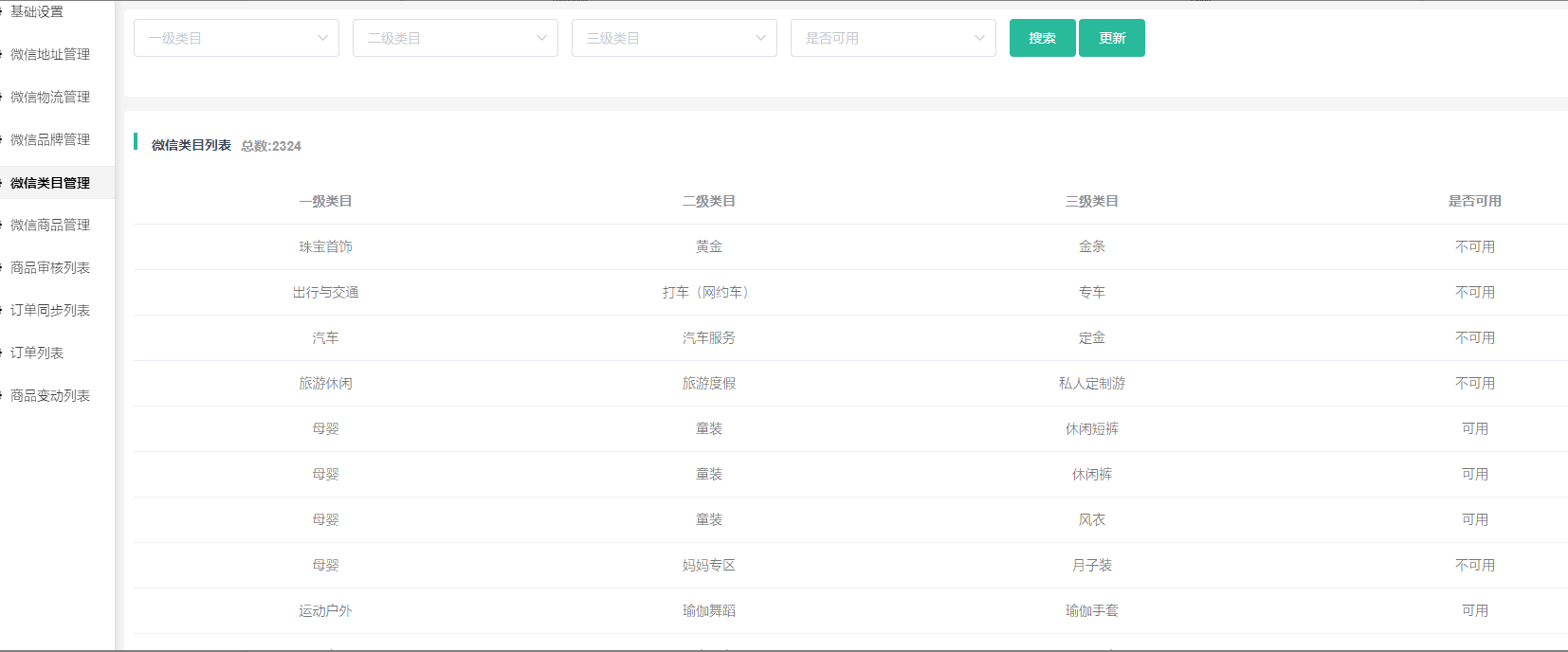Select 订单列表 in the sidebar
Screen dimensions: 1568x652
(x=37, y=353)
